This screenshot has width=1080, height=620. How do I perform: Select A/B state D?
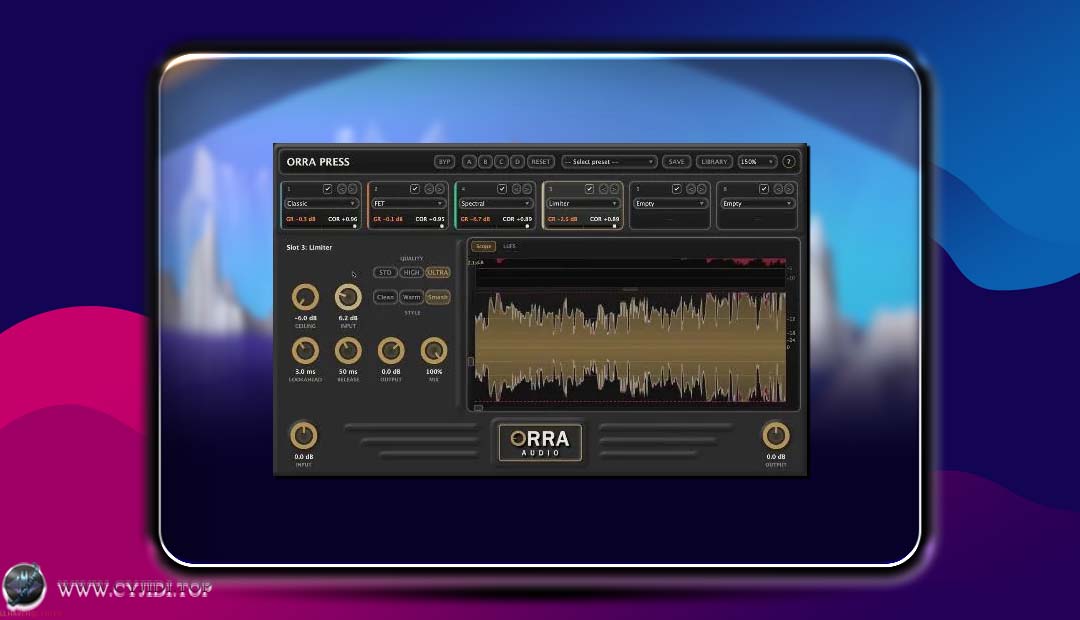(x=517, y=162)
